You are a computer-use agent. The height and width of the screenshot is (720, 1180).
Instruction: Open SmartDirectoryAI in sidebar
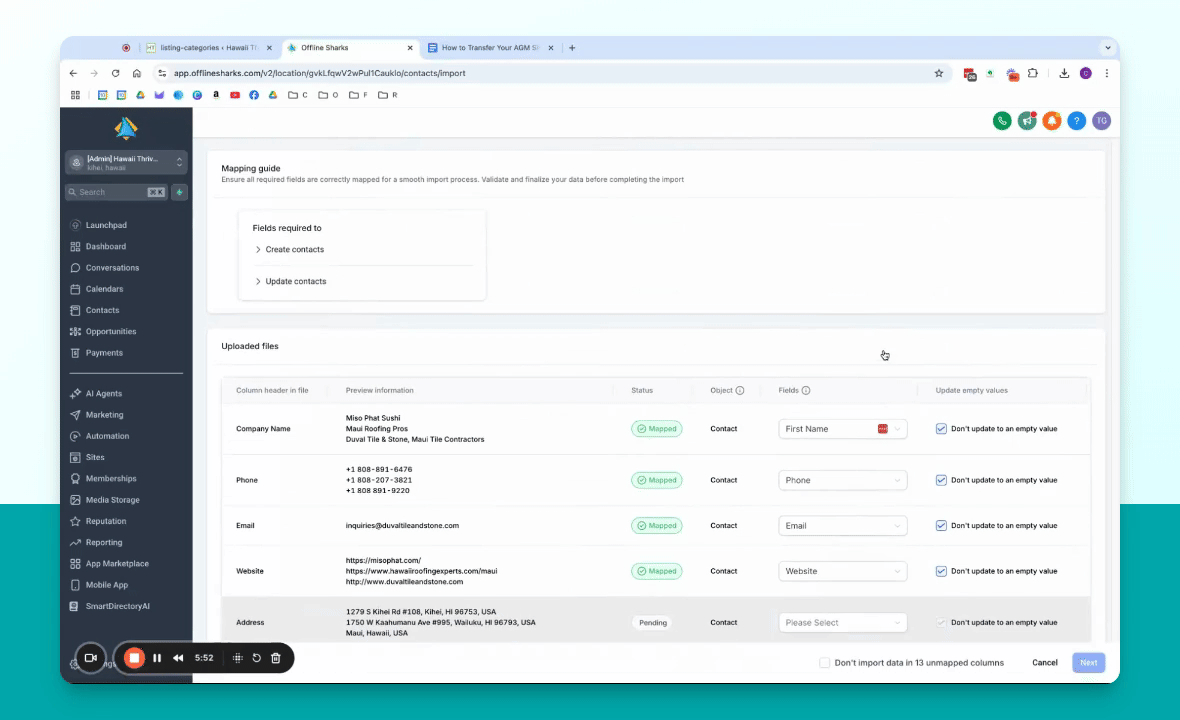[x=117, y=606]
